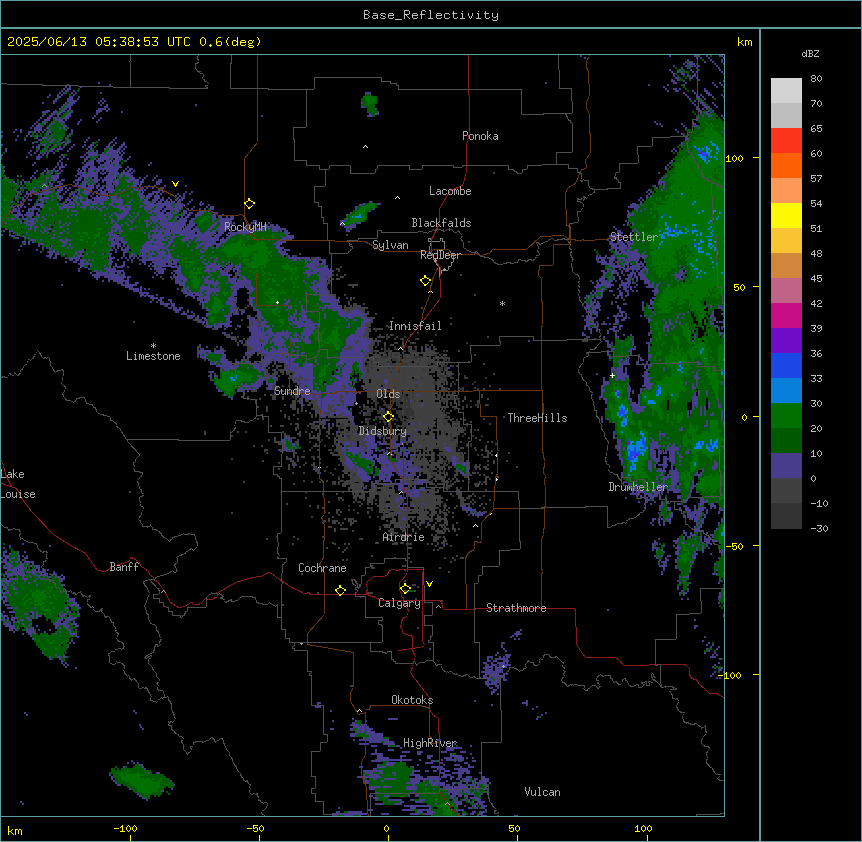Select the Sundre town label
862x842 pixels.
click(292, 391)
